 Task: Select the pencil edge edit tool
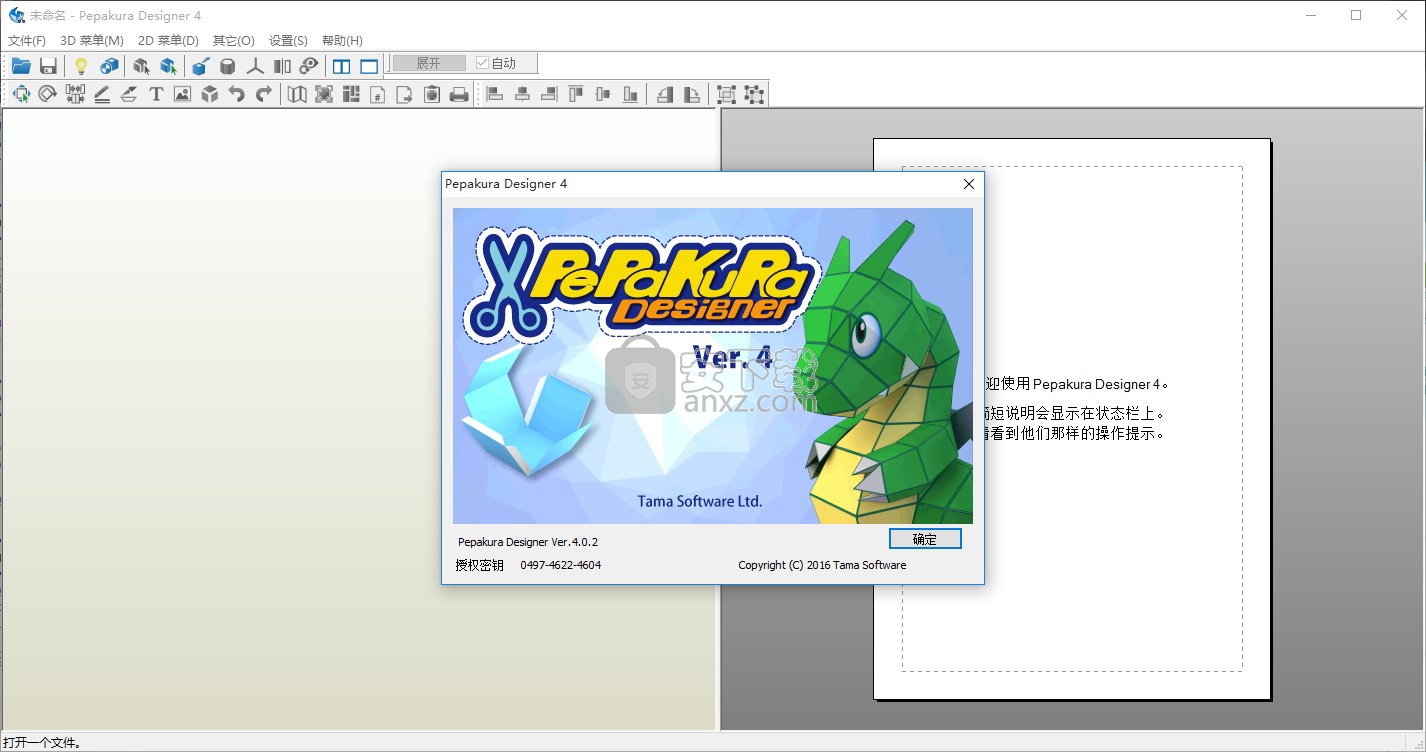[102, 94]
